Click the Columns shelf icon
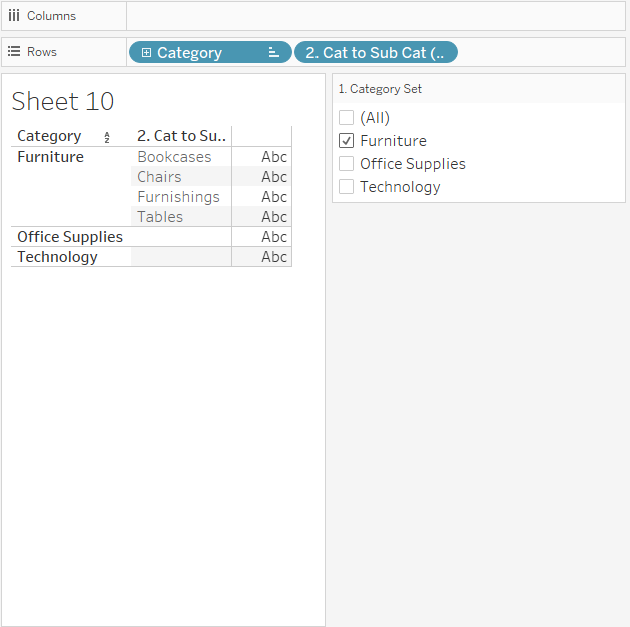 [x=14, y=16]
